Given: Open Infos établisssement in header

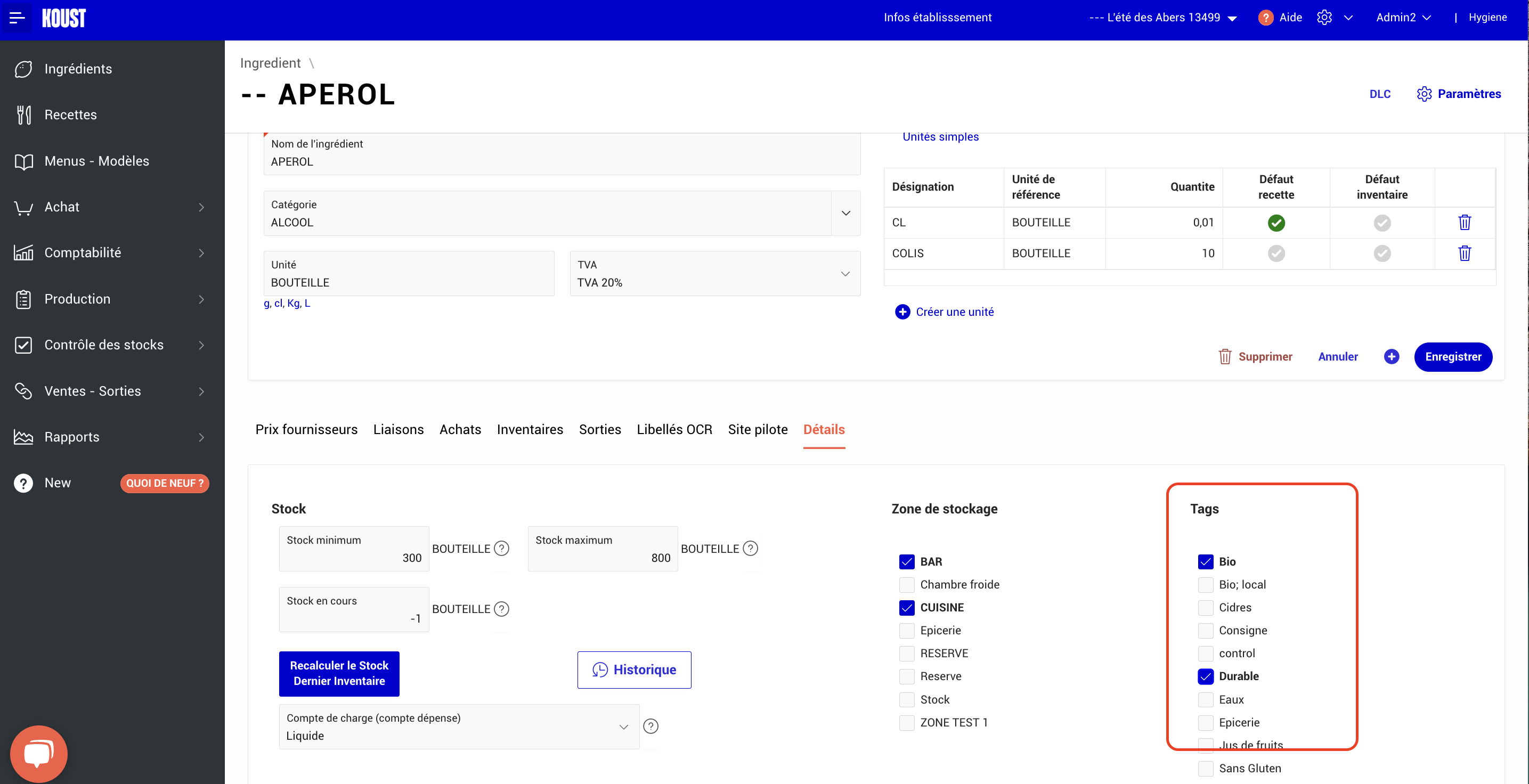Looking at the screenshot, I should pyautogui.click(x=937, y=18).
